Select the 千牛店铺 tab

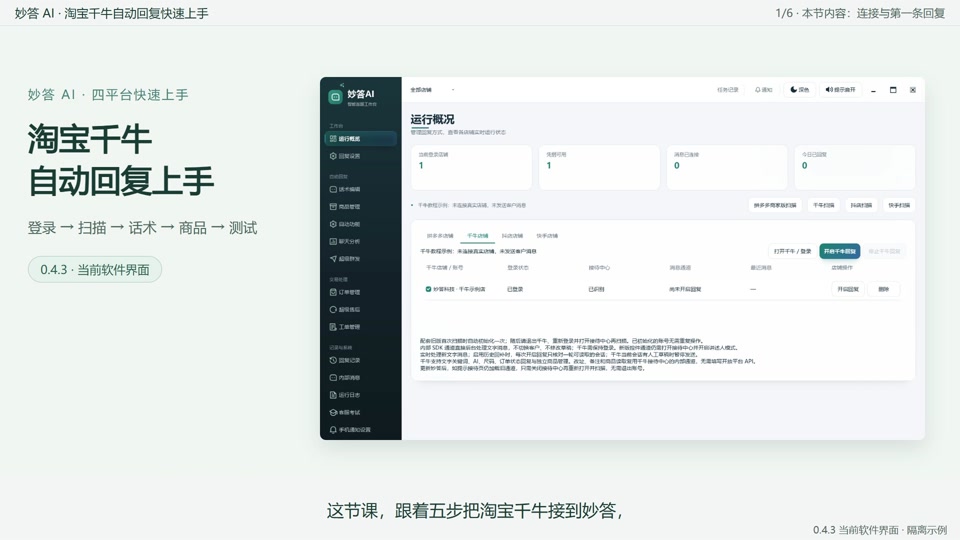click(478, 236)
